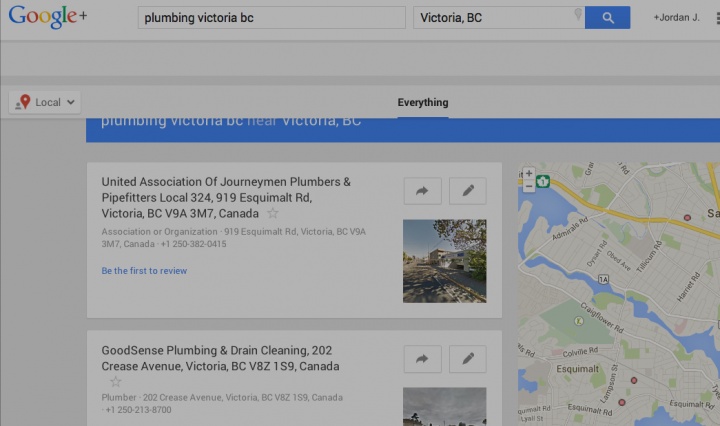The width and height of the screenshot is (720, 426).
Task: Click the Colville Rd label on map
Action: pos(580,352)
